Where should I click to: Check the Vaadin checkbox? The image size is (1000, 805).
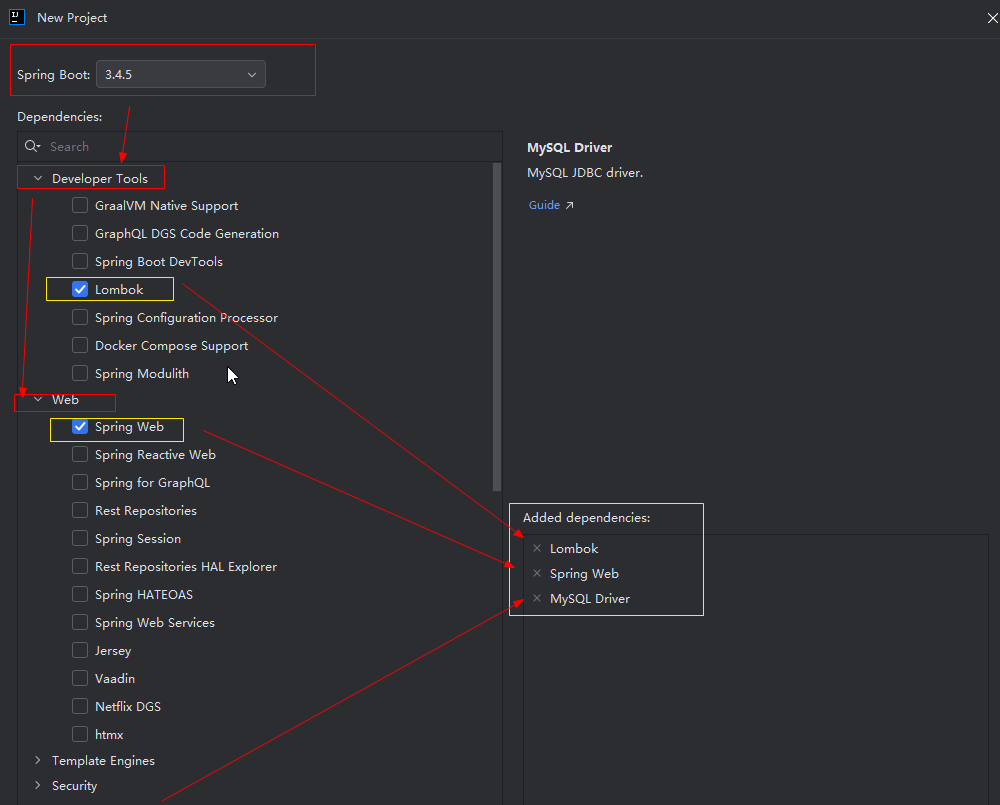click(x=80, y=679)
